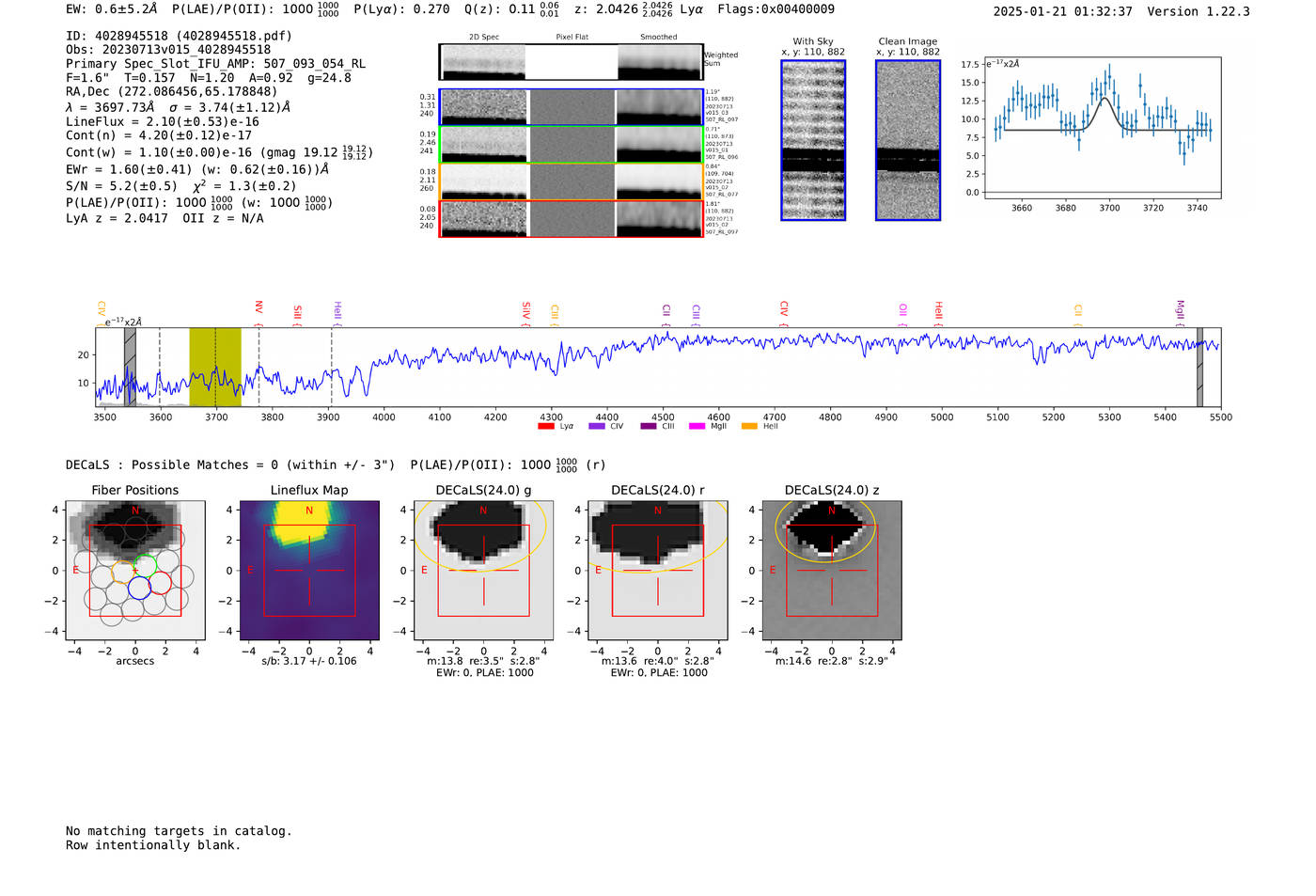1316x896 pixels.
Task: Click the No matching targets in catalog text
Action: [x=179, y=831]
